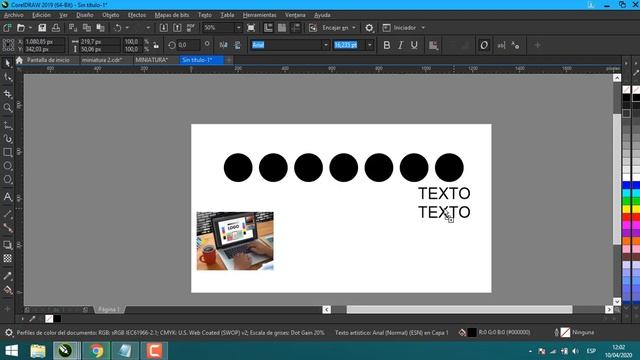Click the Import icon
This screenshot has height=360, width=640.
point(163,28)
